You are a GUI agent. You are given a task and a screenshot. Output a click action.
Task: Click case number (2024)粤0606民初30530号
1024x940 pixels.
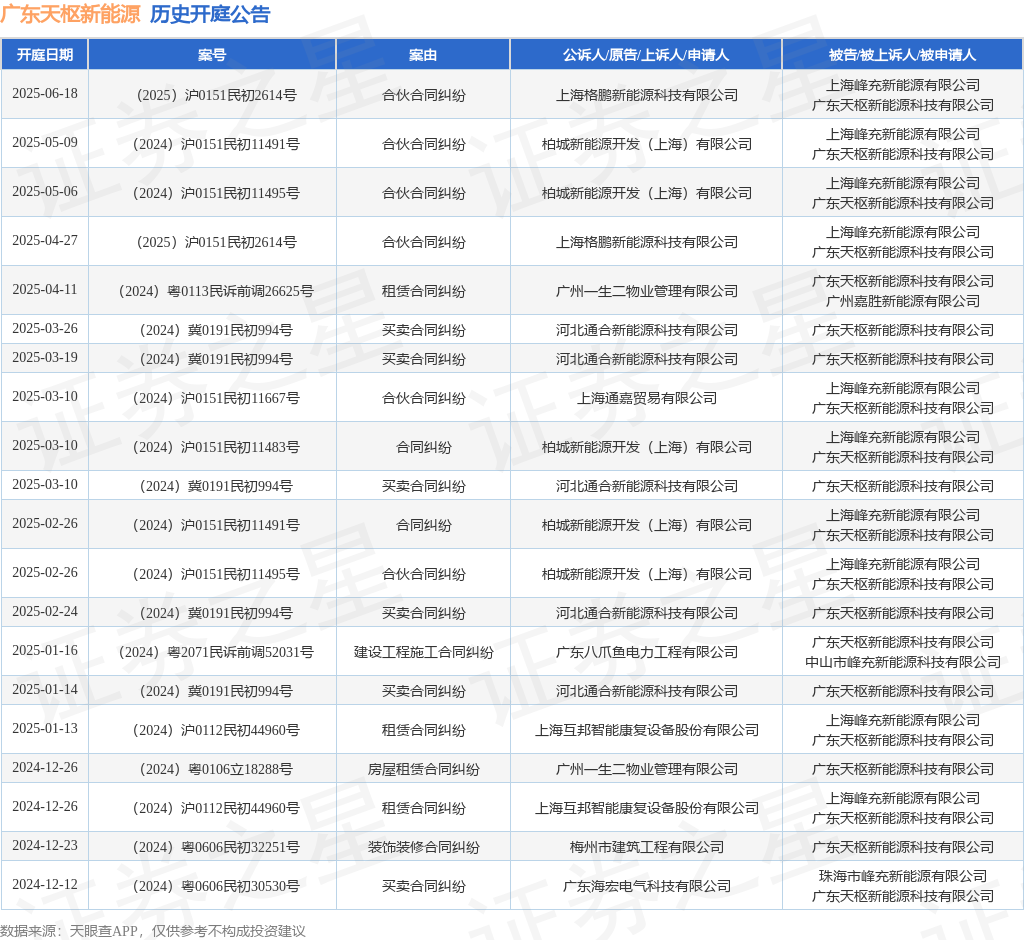(216, 886)
